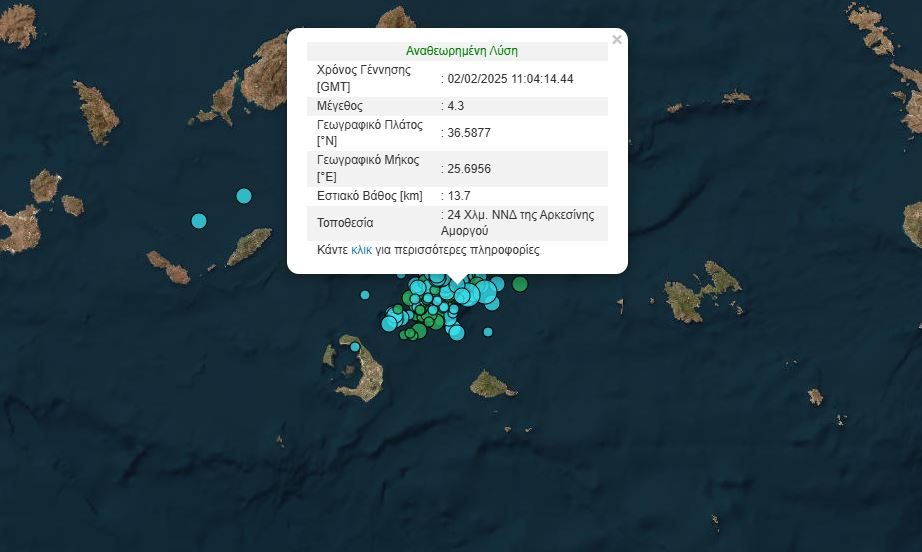Click the 'Αναθεωρημένη Λύση' popup heading

[461, 51]
